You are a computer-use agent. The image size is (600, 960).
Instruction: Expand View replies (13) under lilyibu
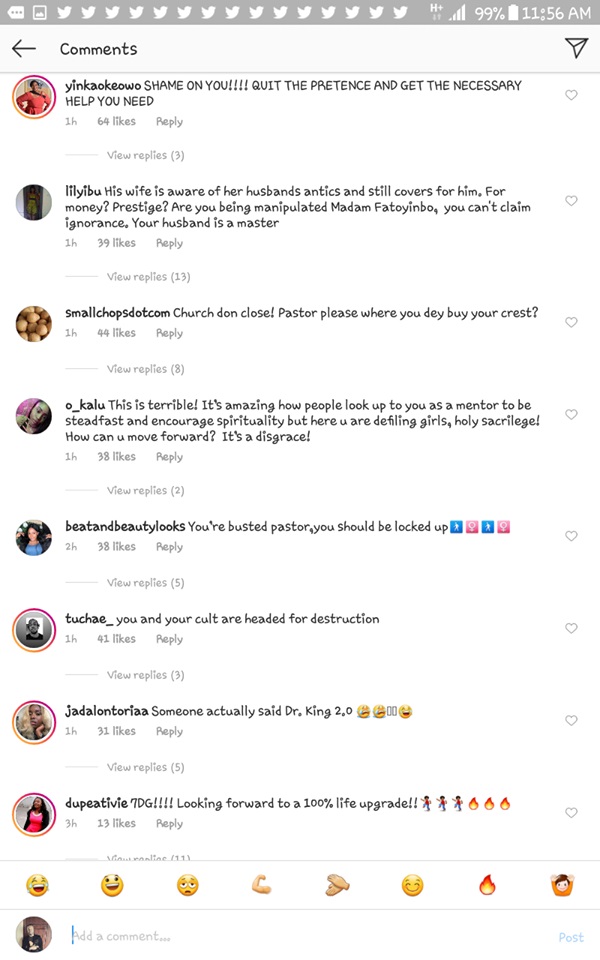click(x=148, y=277)
